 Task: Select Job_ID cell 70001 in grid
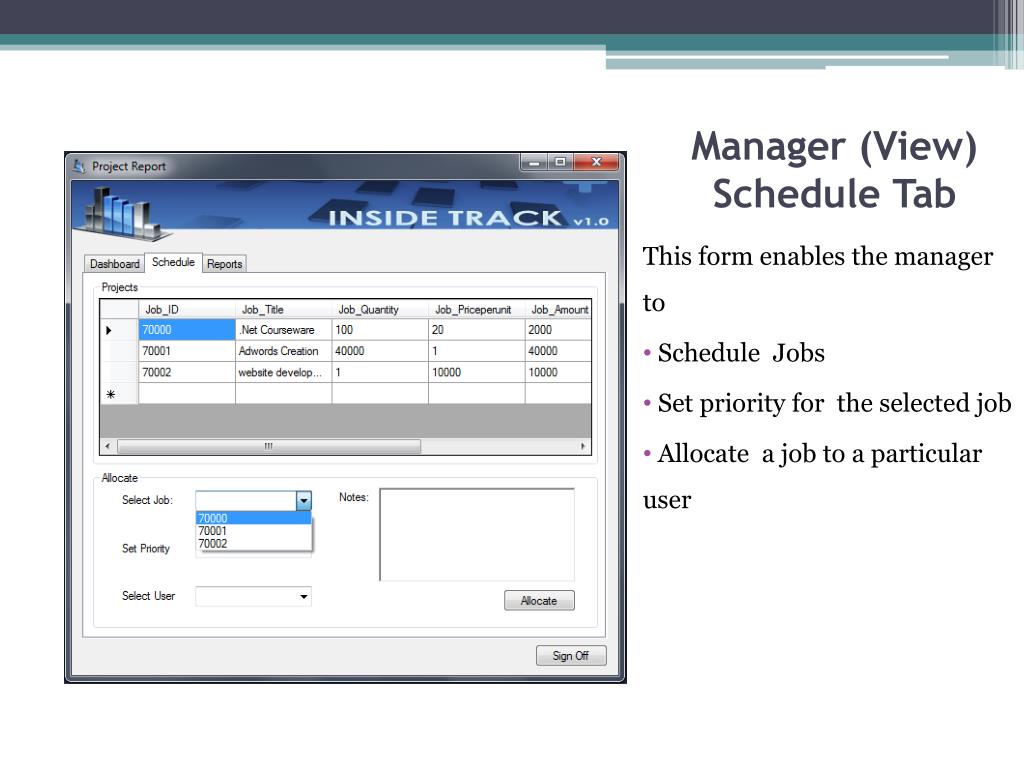(x=187, y=351)
